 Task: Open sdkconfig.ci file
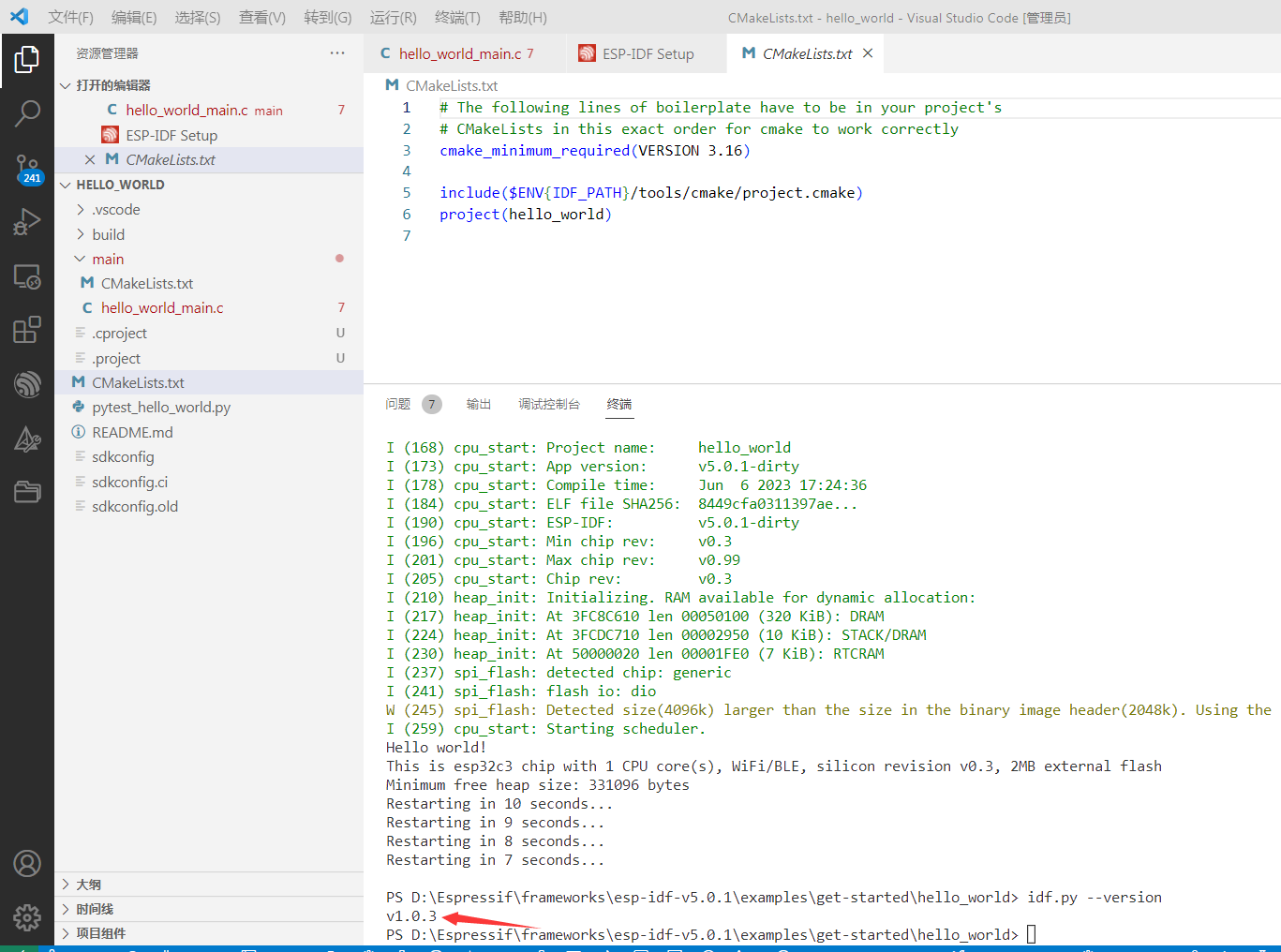(x=209, y=482)
